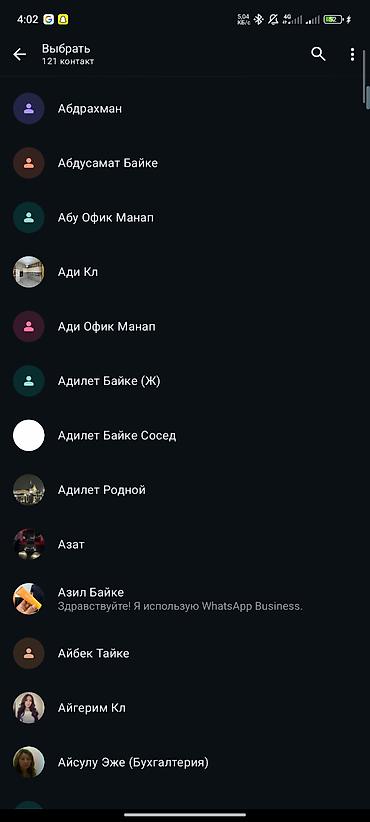370x822 pixels.
Task: Tap Ади Офик Манап's pink avatar icon
Action: (x=28, y=327)
